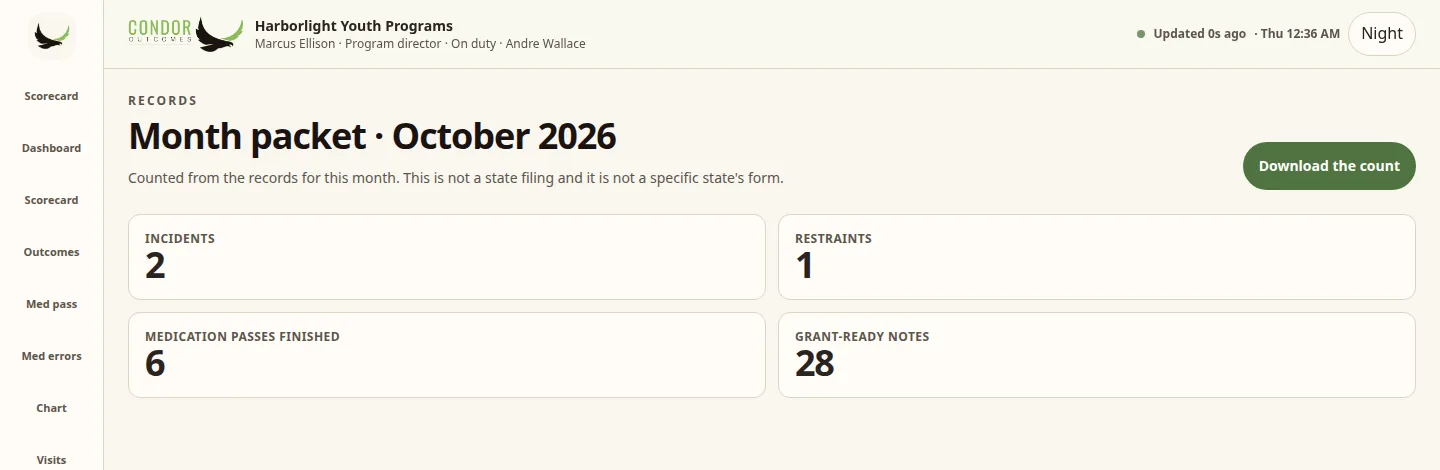
Task: Toggle the Night mode button
Action: pyautogui.click(x=1382, y=34)
